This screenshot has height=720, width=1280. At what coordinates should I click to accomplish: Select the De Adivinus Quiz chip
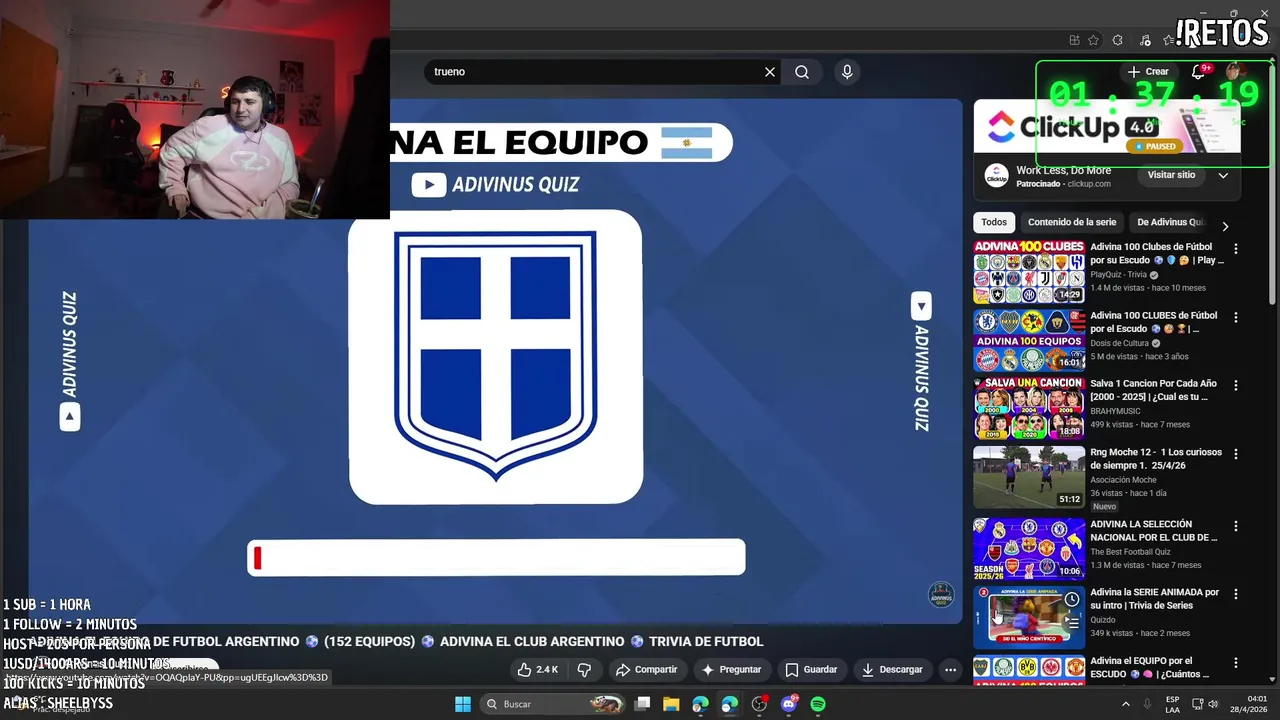click(x=1170, y=222)
